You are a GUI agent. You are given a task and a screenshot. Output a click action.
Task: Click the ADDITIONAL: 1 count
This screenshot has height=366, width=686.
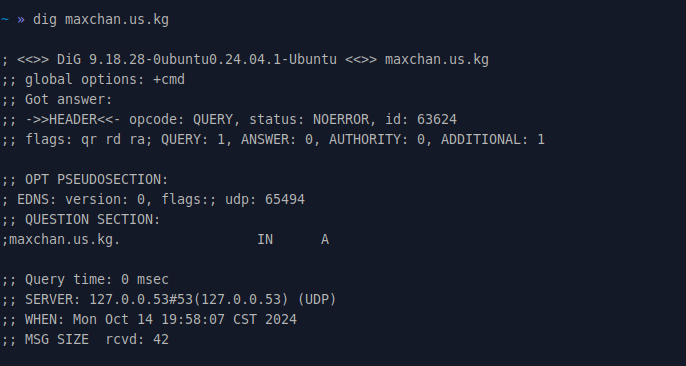pyautogui.click(x=493, y=139)
